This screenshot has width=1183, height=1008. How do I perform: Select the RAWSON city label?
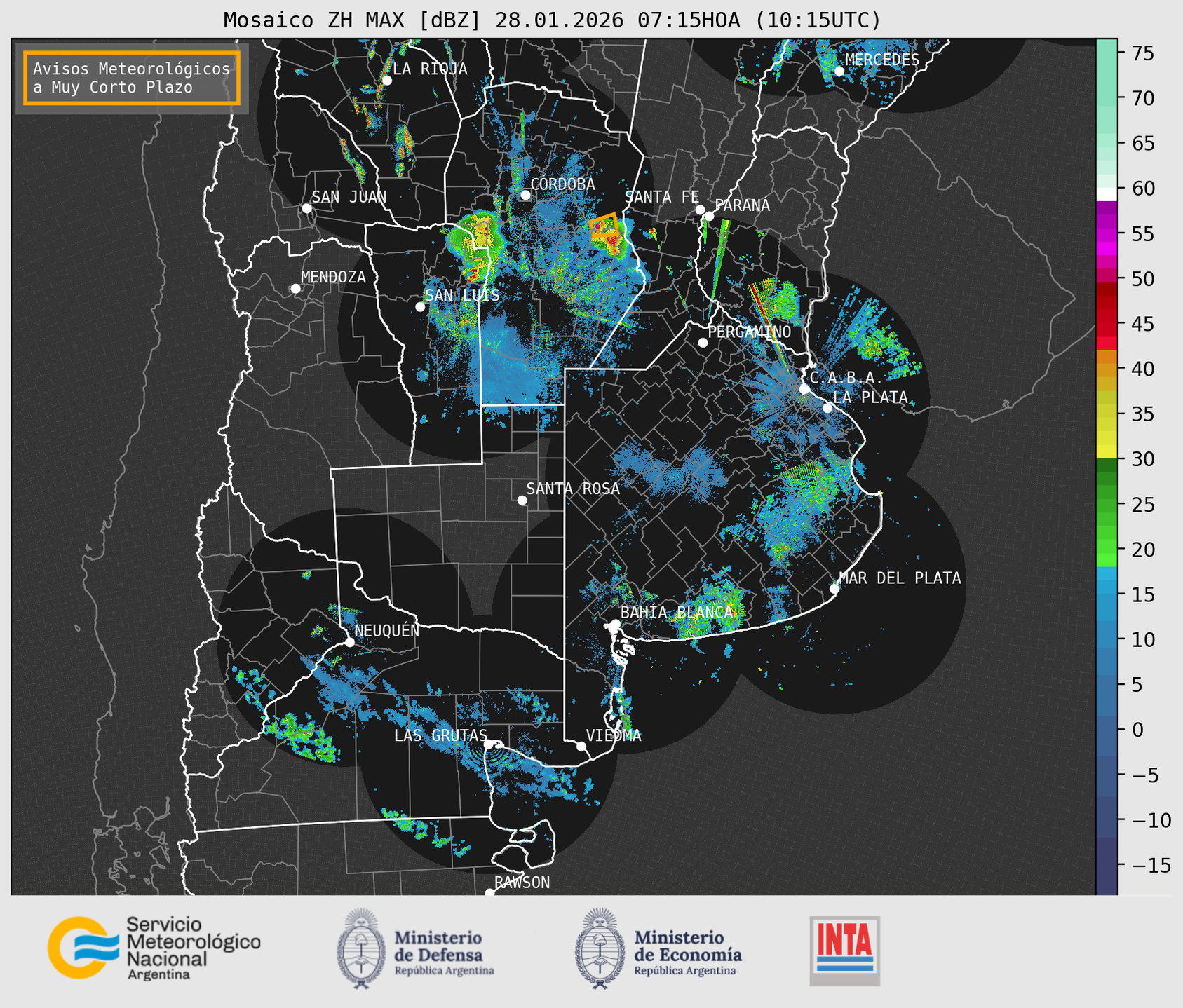click(522, 883)
